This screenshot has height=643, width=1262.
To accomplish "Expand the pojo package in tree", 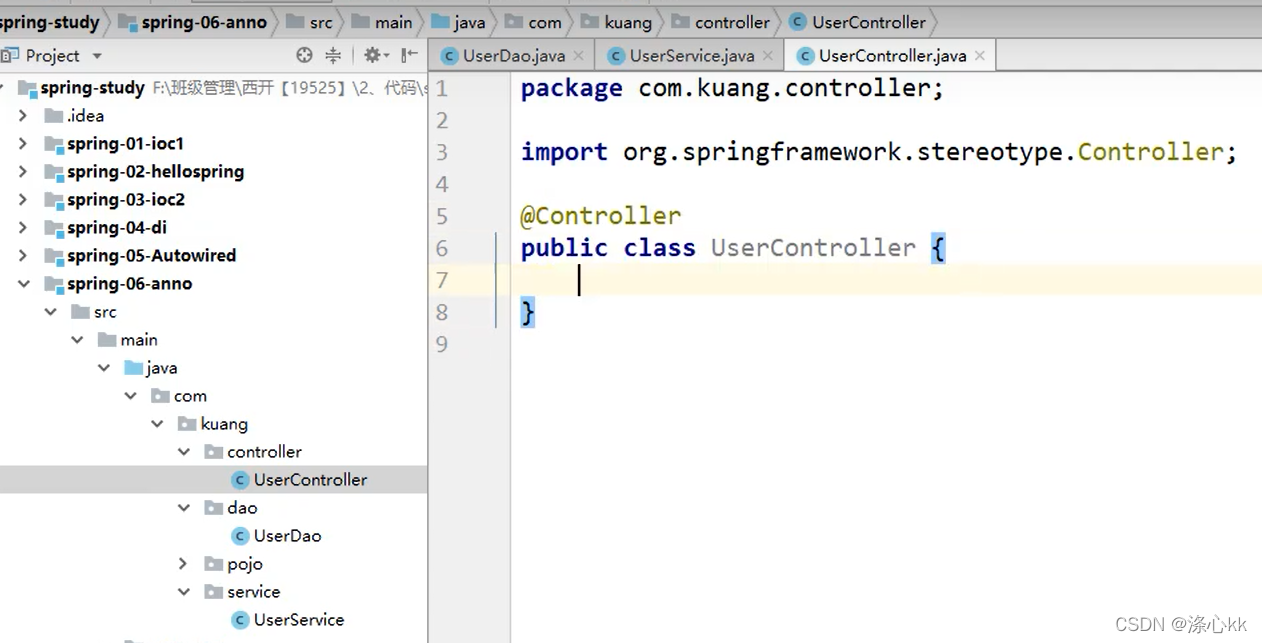I will coord(184,564).
